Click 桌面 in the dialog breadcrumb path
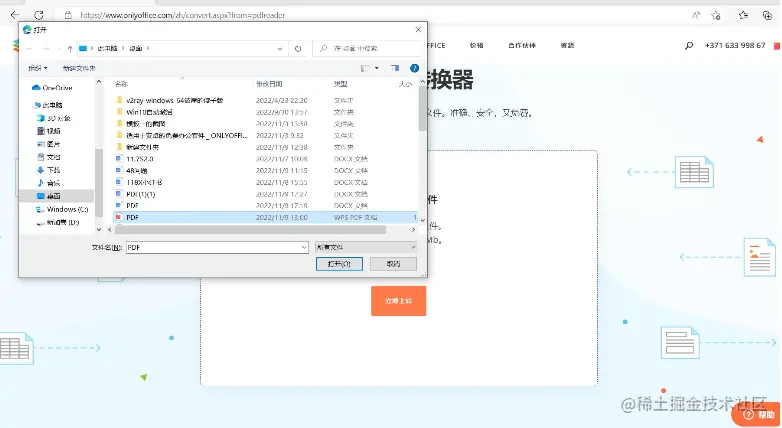The image size is (782, 428). click(136, 48)
